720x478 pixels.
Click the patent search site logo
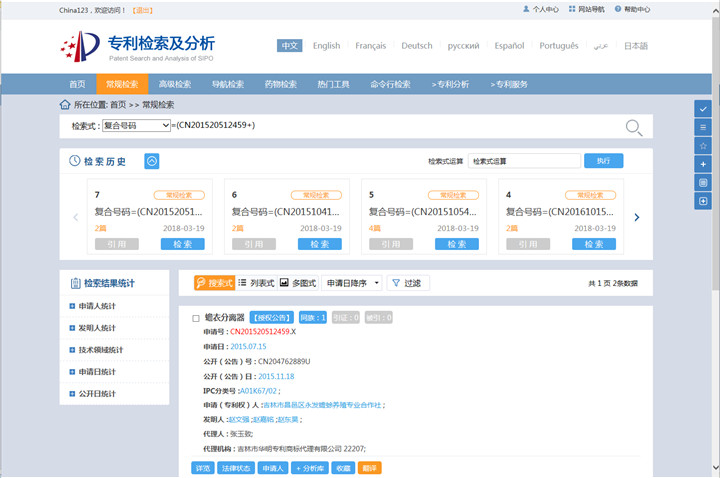138,47
